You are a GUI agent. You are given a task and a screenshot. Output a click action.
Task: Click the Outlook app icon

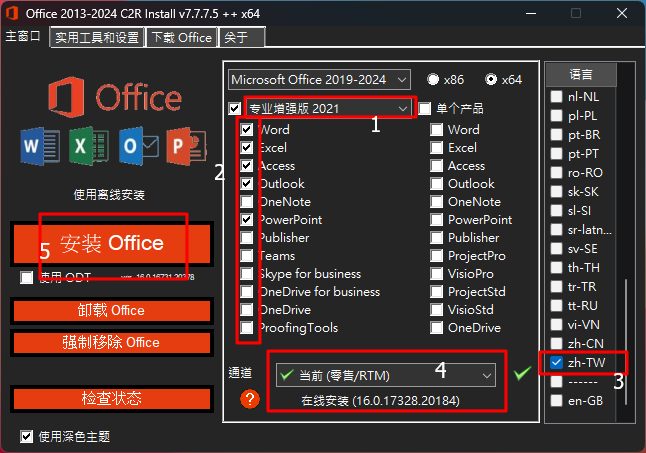[x=138, y=146]
